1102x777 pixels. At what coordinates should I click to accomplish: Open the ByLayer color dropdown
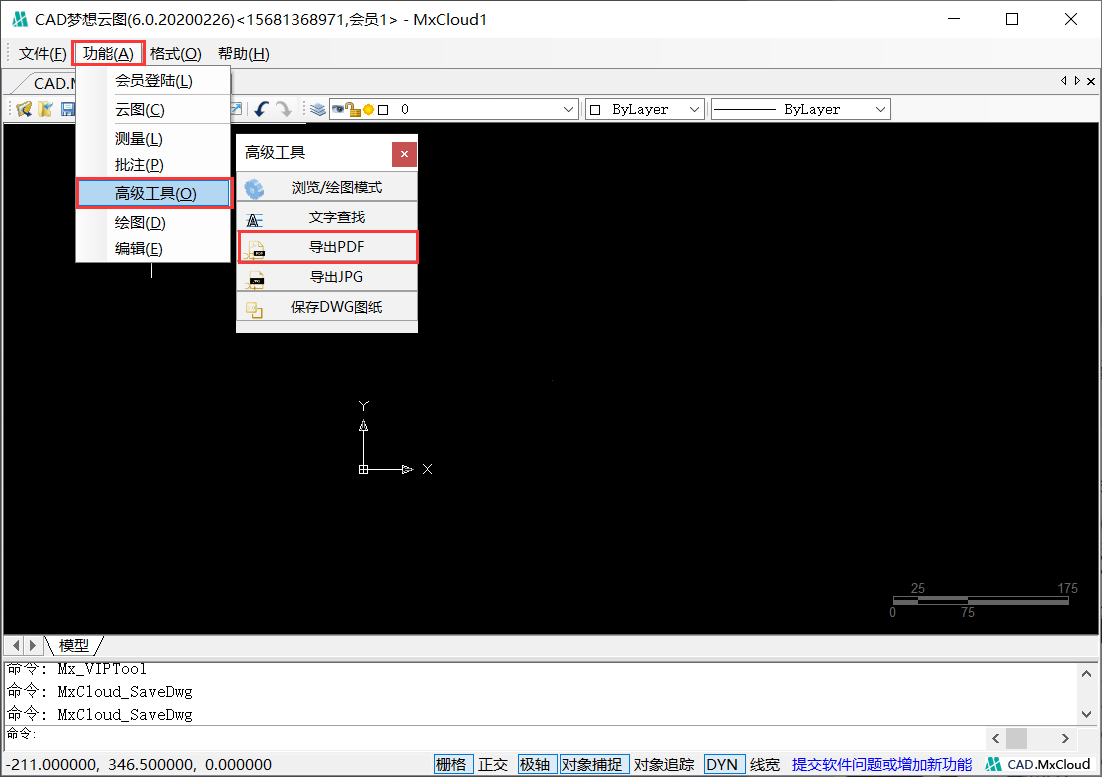click(694, 110)
